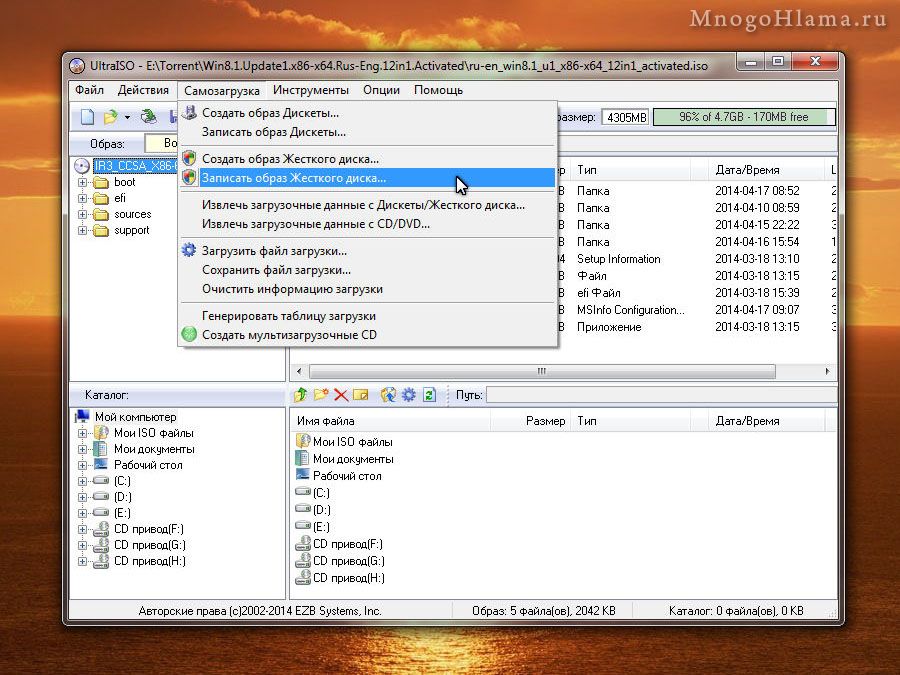Click the green refresh icon in lower toolbar
This screenshot has width=900, height=675.
429,395
